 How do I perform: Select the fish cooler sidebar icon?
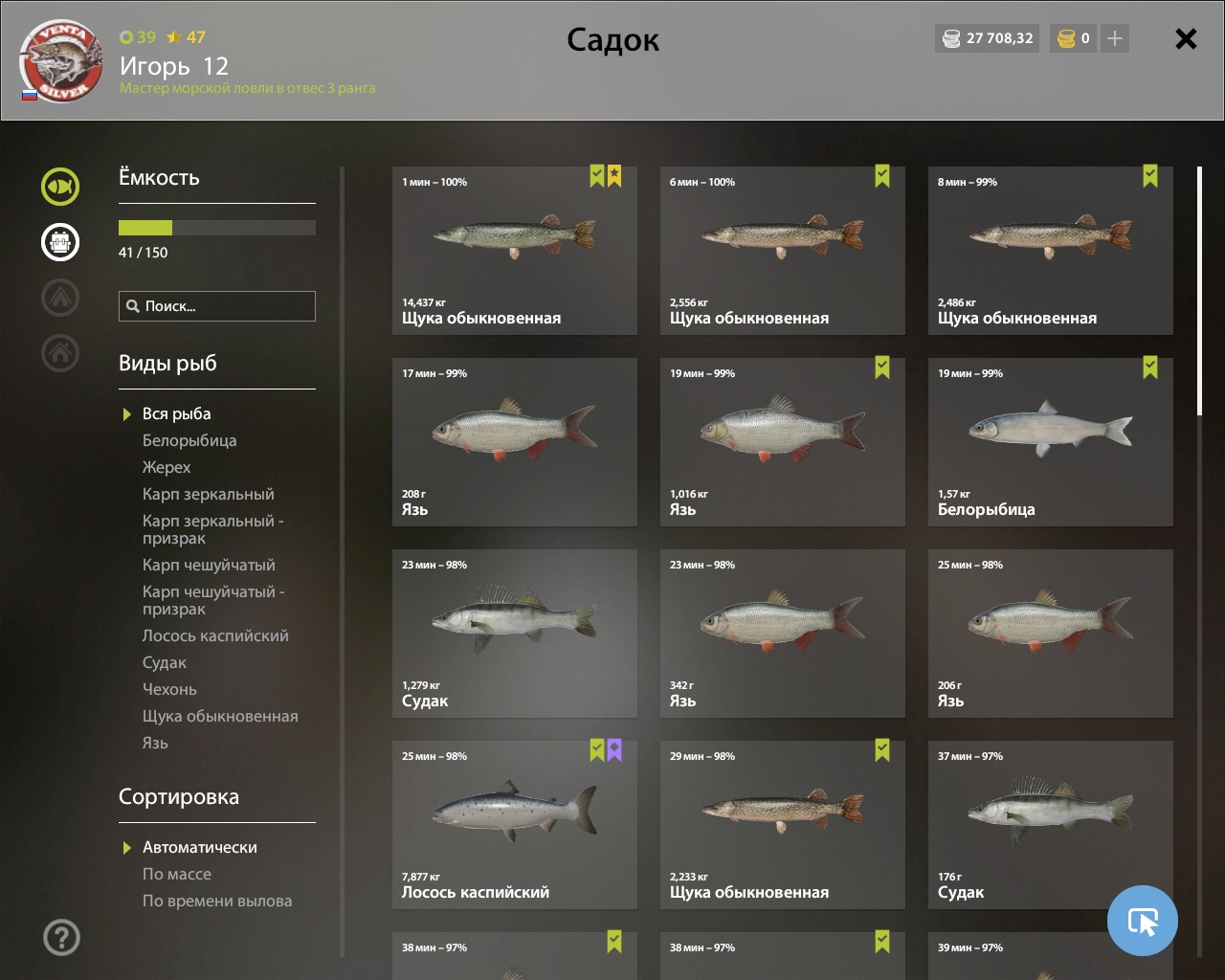pos(60,242)
